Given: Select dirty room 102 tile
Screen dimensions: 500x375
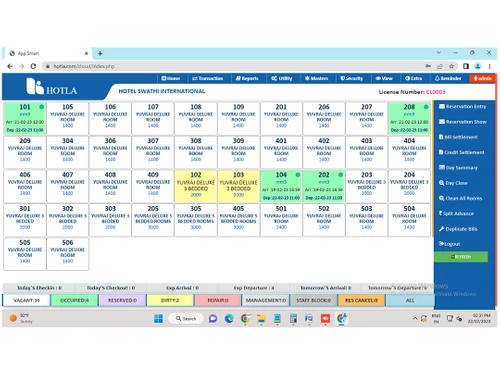Looking at the screenshot, I should pos(196,186).
